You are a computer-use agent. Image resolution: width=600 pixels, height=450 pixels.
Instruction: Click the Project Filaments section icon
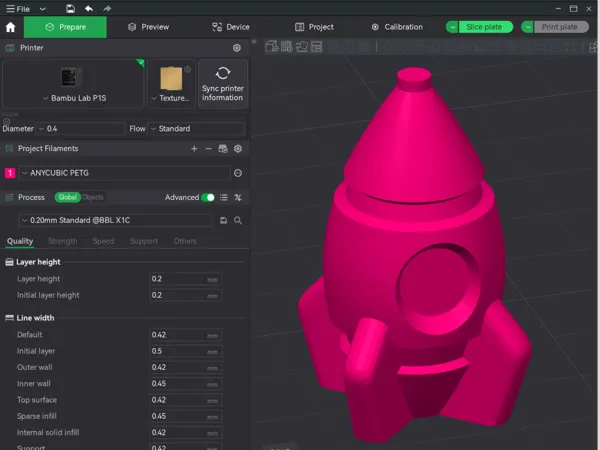point(10,149)
